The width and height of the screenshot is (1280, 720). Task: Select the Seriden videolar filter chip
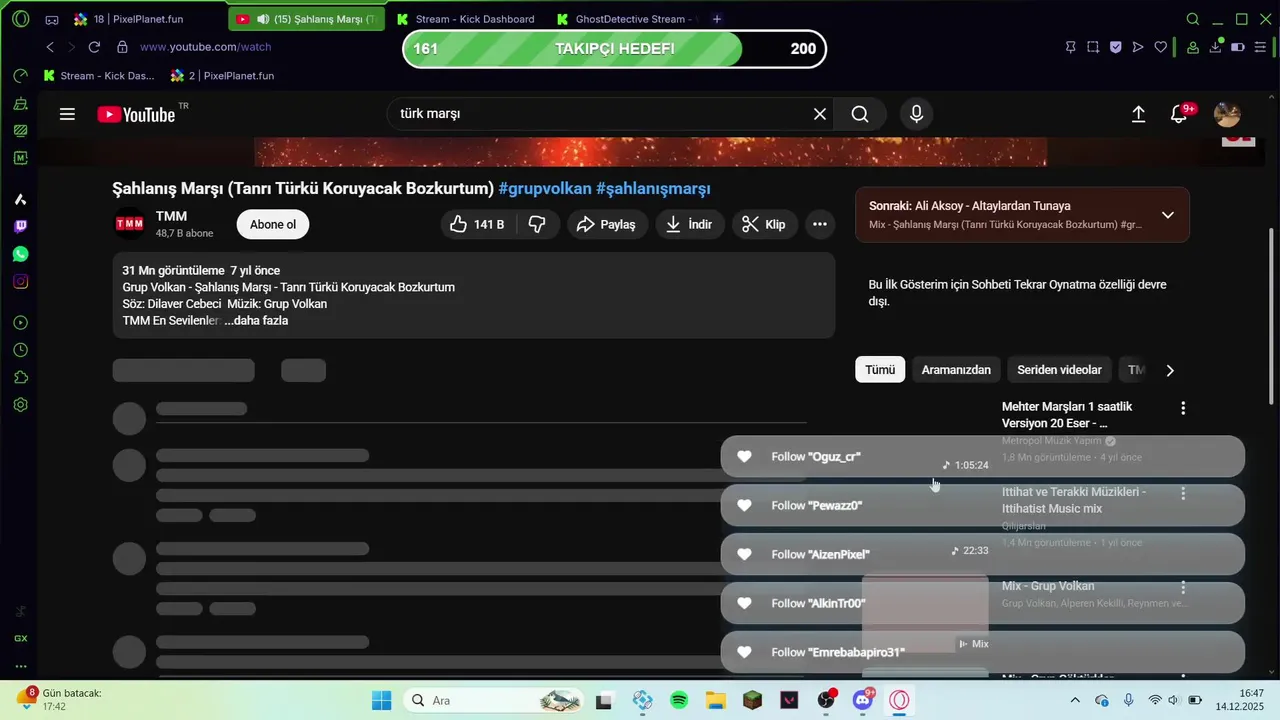point(1059,370)
